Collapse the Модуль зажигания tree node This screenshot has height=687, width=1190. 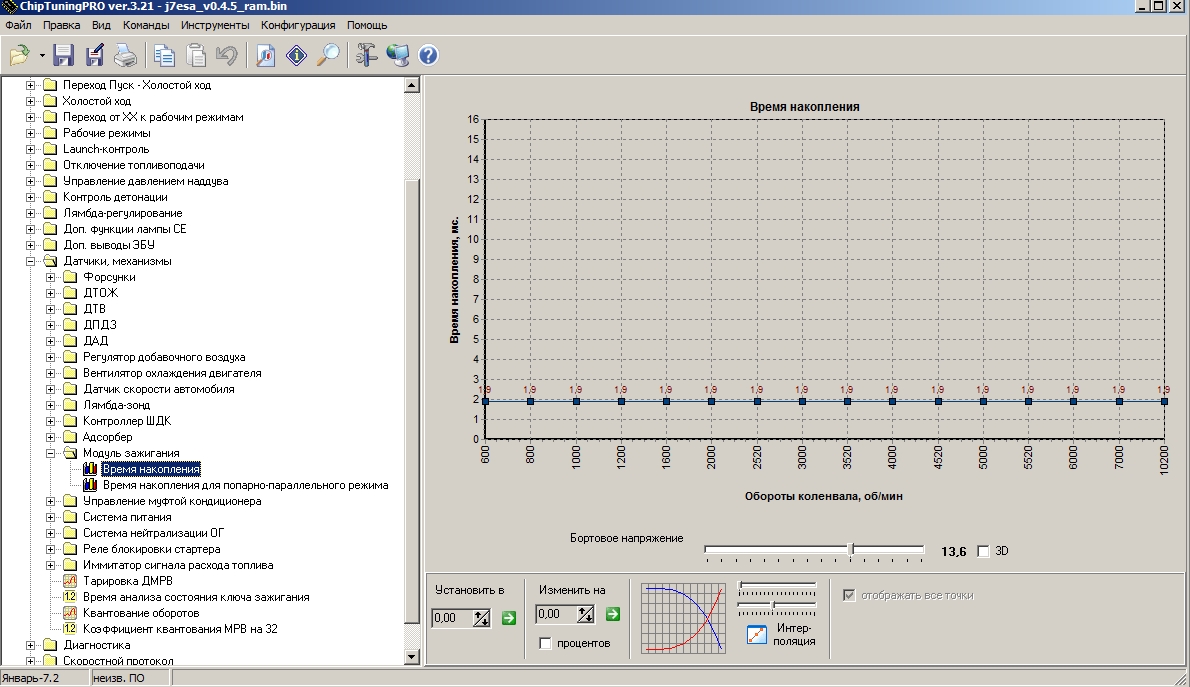coord(51,453)
